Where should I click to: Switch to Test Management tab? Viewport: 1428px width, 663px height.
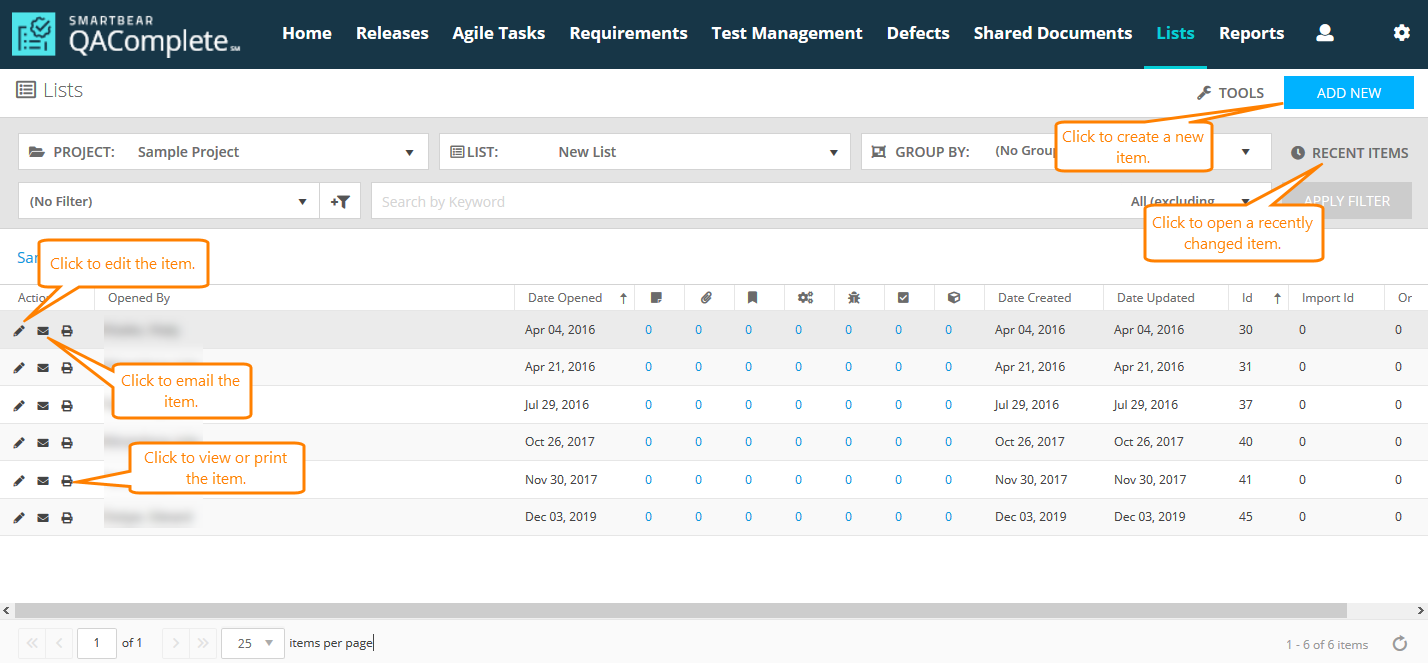(786, 33)
